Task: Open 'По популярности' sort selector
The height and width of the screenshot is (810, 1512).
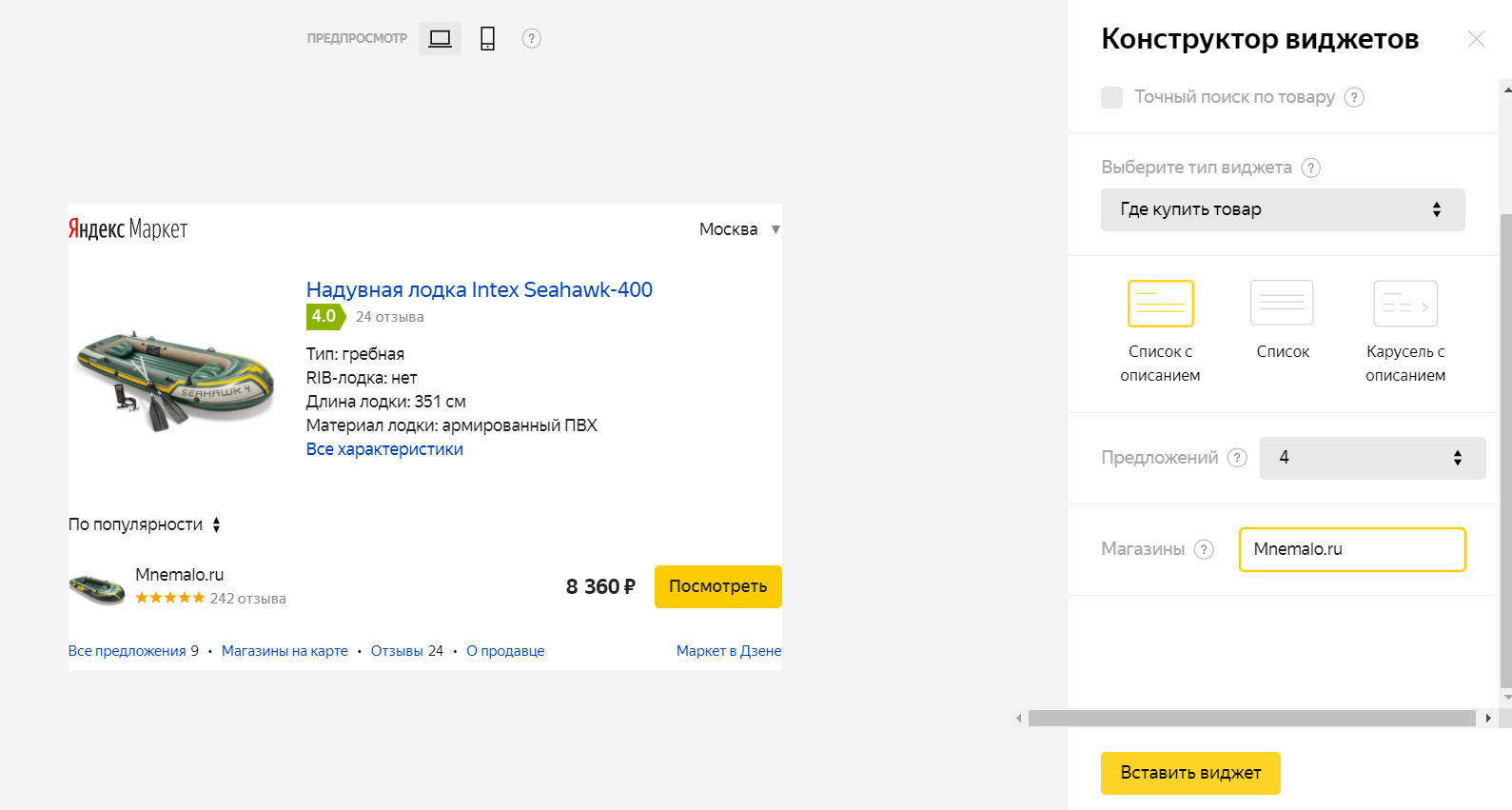Action: pos(145,524)
